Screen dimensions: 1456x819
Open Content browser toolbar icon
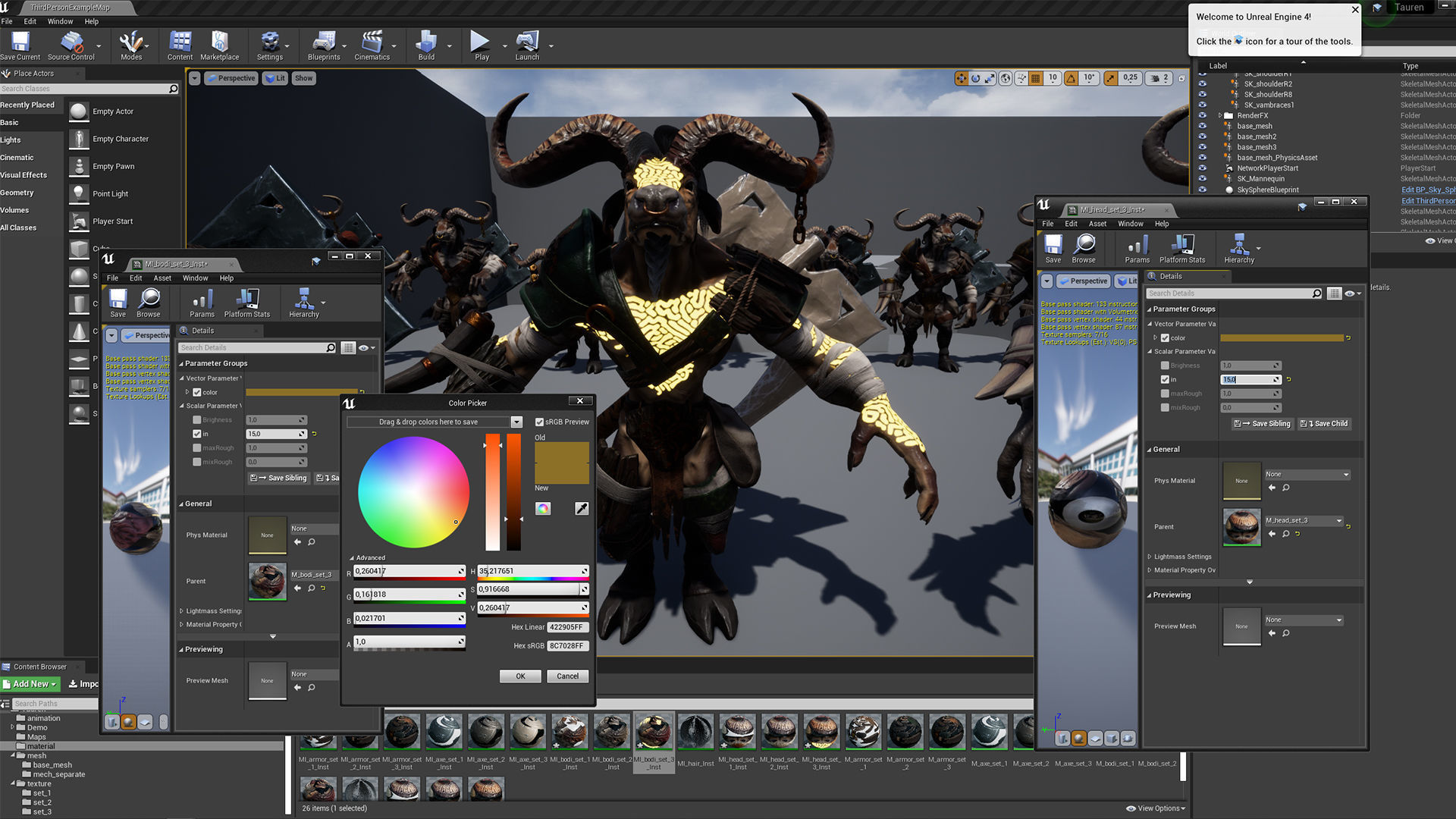tap(180, 45)
